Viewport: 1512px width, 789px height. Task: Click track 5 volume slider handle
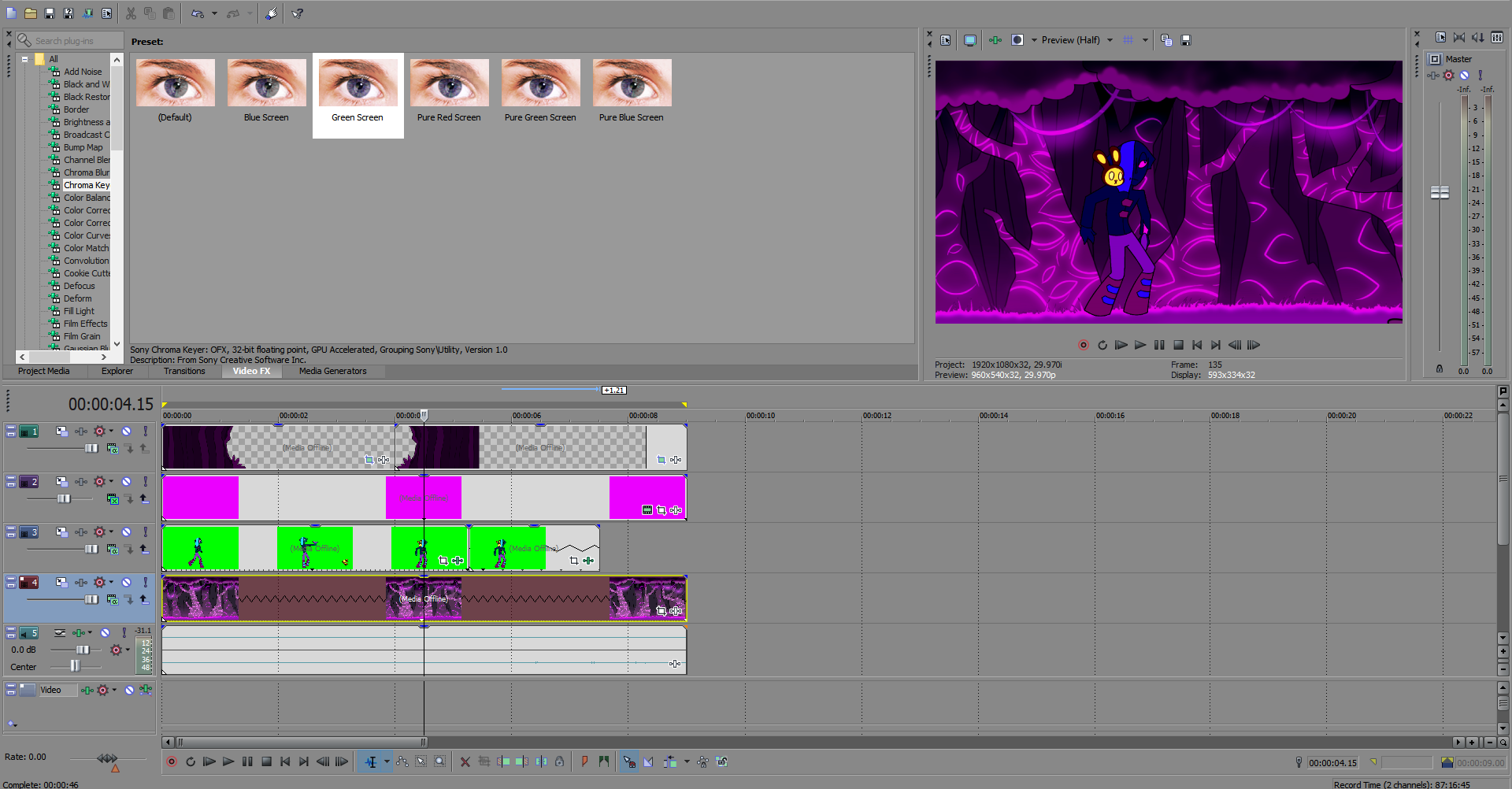pos(83,650)
